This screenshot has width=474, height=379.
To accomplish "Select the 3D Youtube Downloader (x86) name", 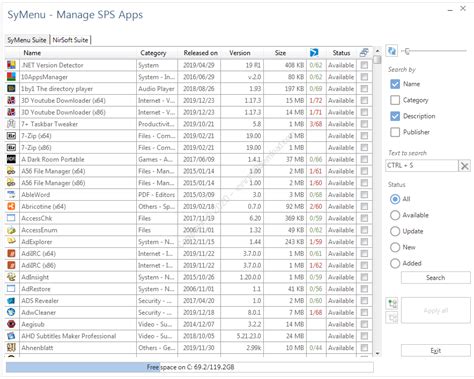I will pyautogui.click(x=63, y=112).
